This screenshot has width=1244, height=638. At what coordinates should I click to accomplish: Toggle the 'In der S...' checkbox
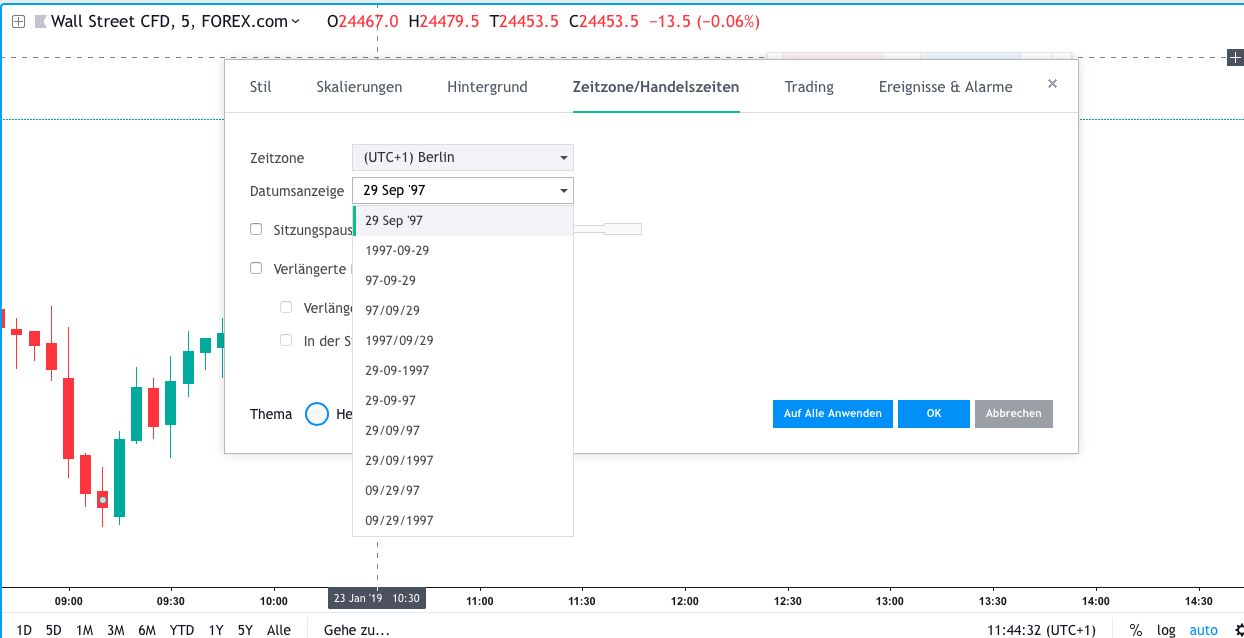click(x=286, y=340)
